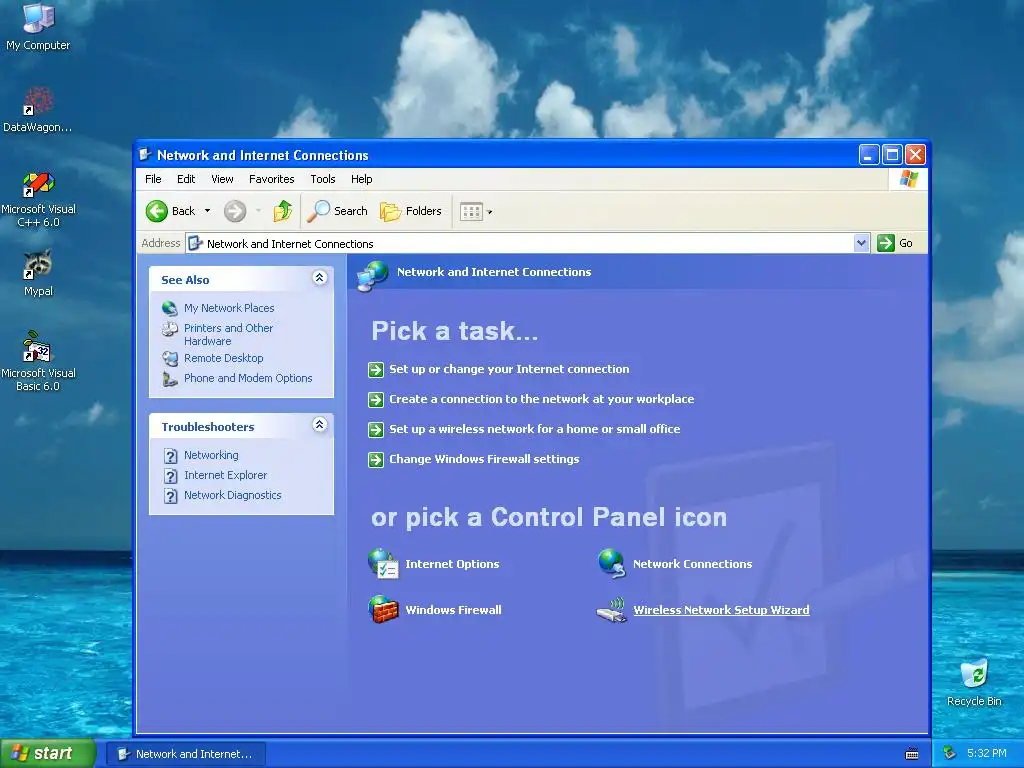
Task: Click the Start button
Action: [x=48, y=753]
